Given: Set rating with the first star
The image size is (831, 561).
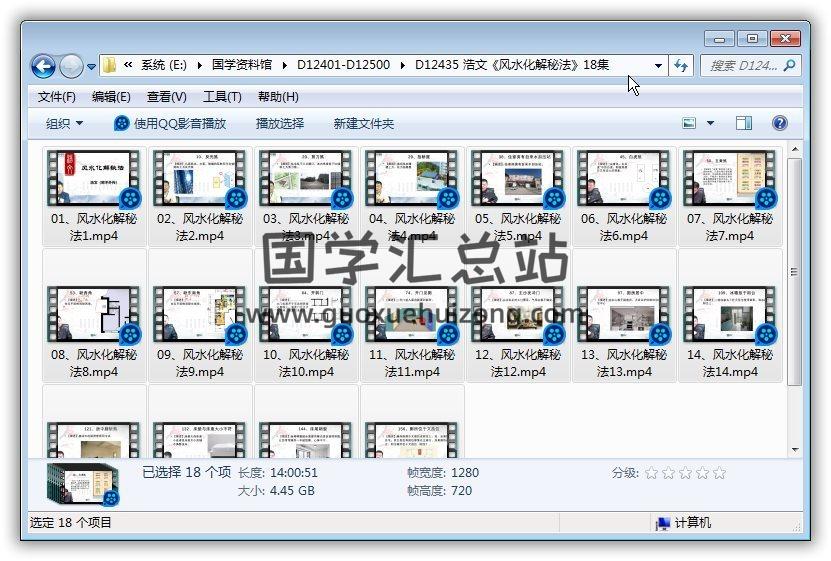Looking at the screenshot, I should pos(651,473).
